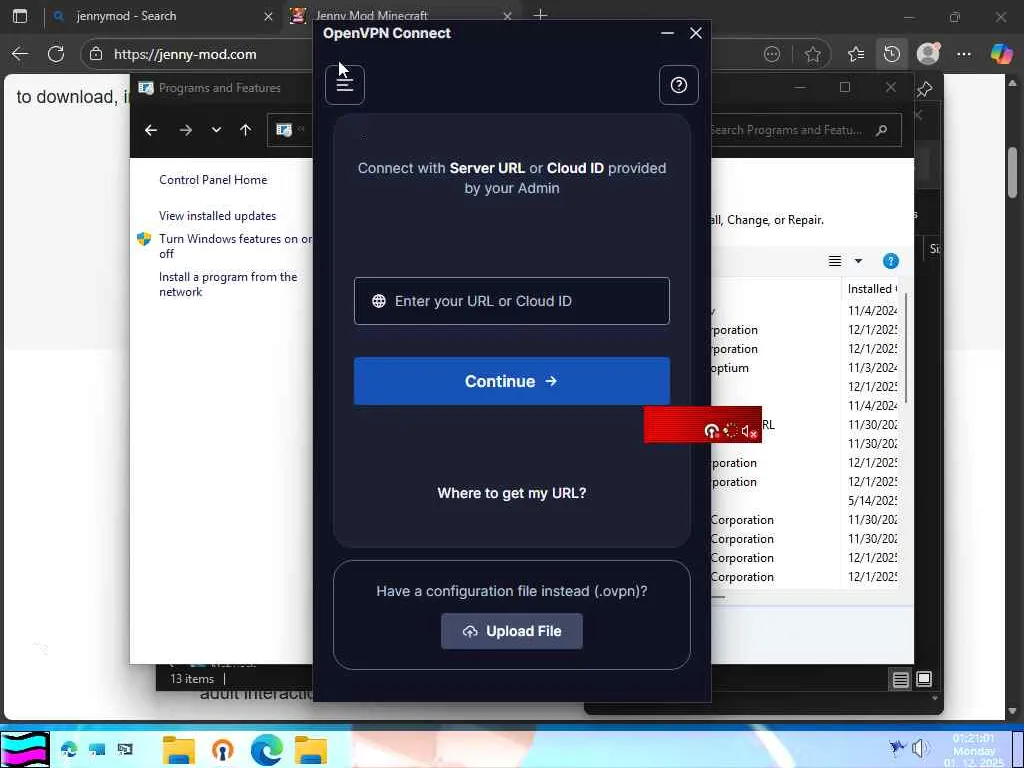Open the Edge tab actions menu
This screenshot has height=768, width=1024.
pos(20,16)
